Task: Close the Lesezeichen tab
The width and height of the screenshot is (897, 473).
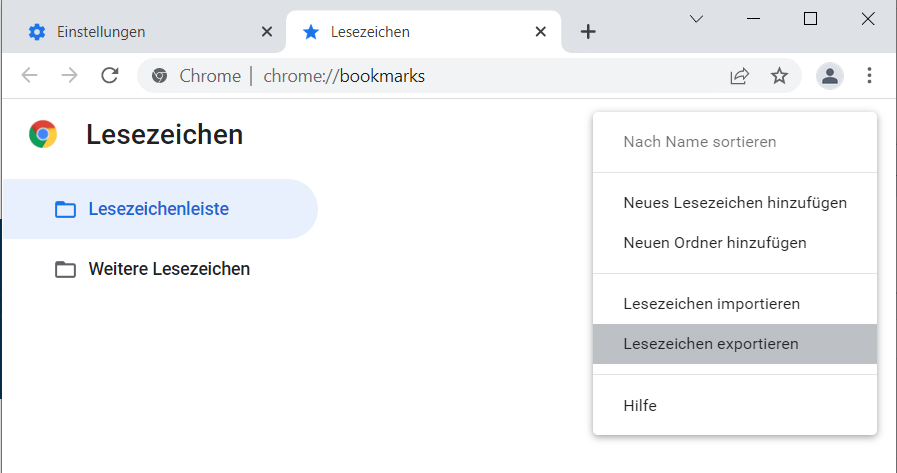Action: pos(541,32)
